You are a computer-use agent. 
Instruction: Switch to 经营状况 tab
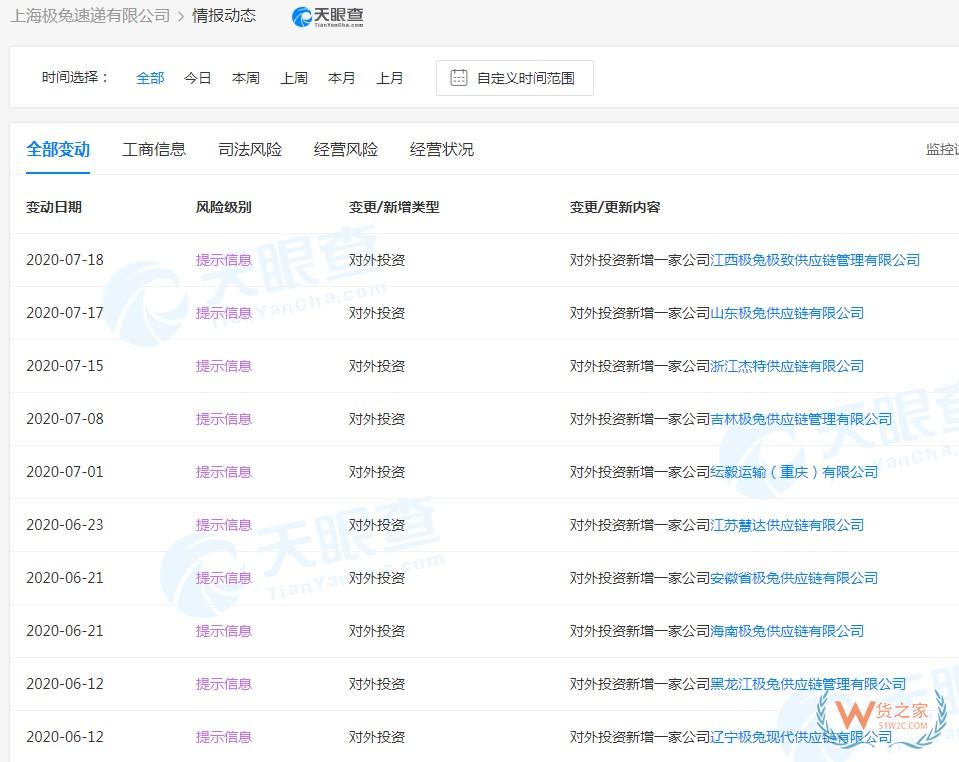[x=442, y=149]
